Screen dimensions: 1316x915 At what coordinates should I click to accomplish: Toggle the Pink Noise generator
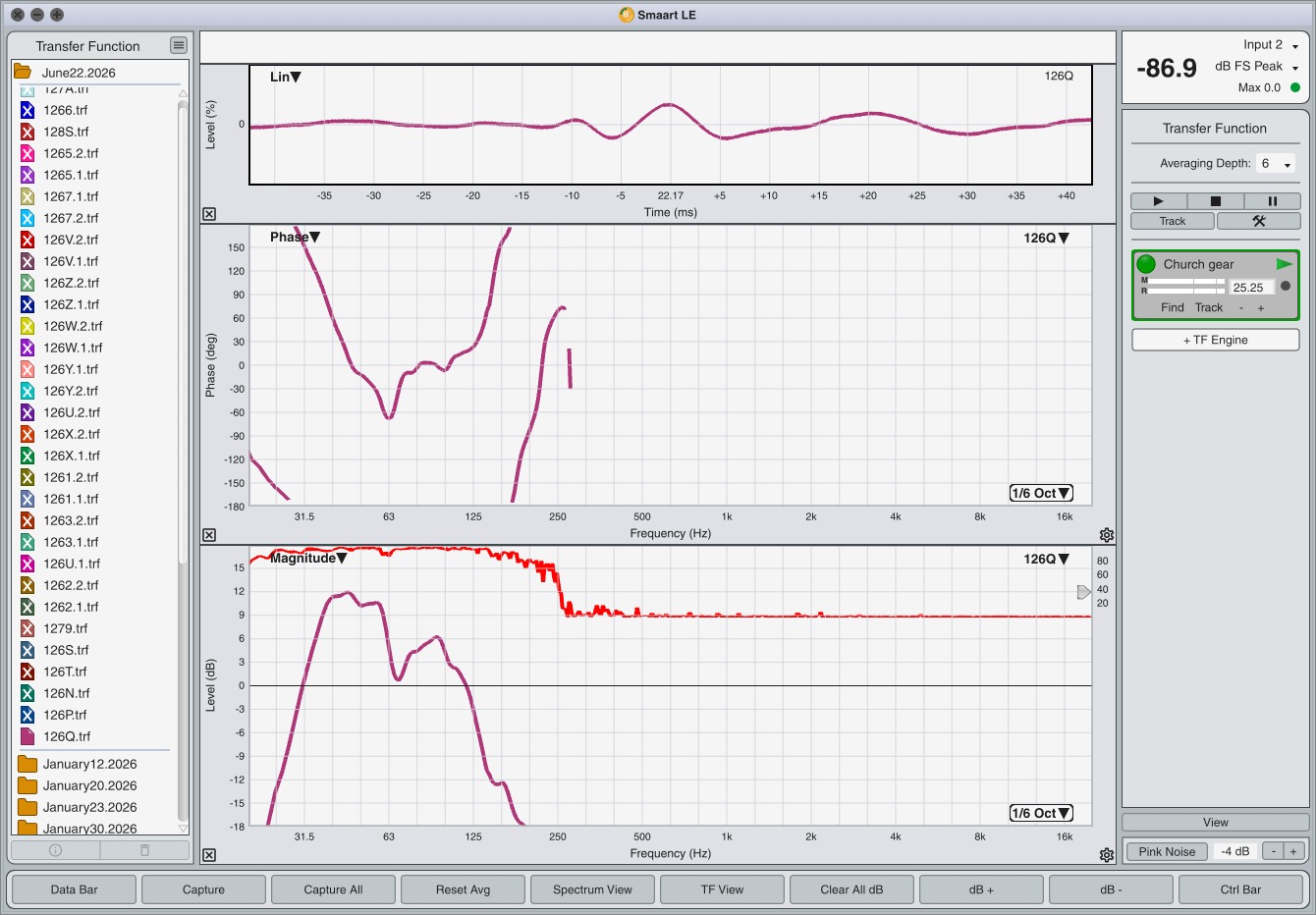[1167, 851]
